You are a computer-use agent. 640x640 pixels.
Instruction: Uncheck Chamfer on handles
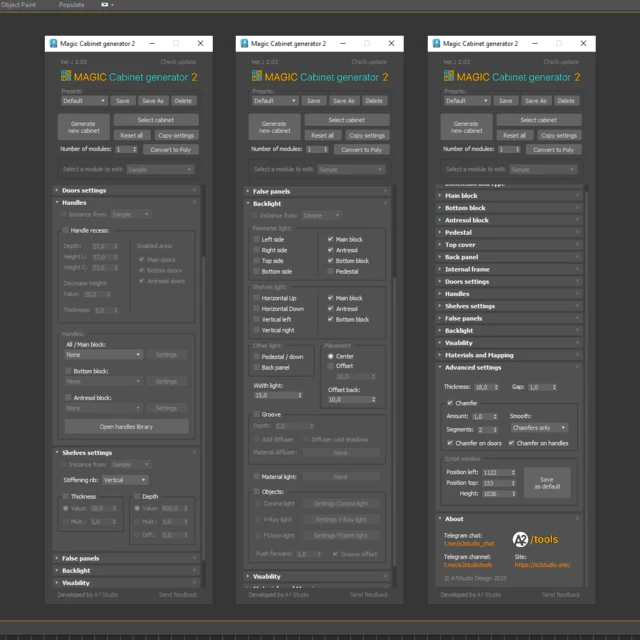pyautogui.click(x=511, y=443)
